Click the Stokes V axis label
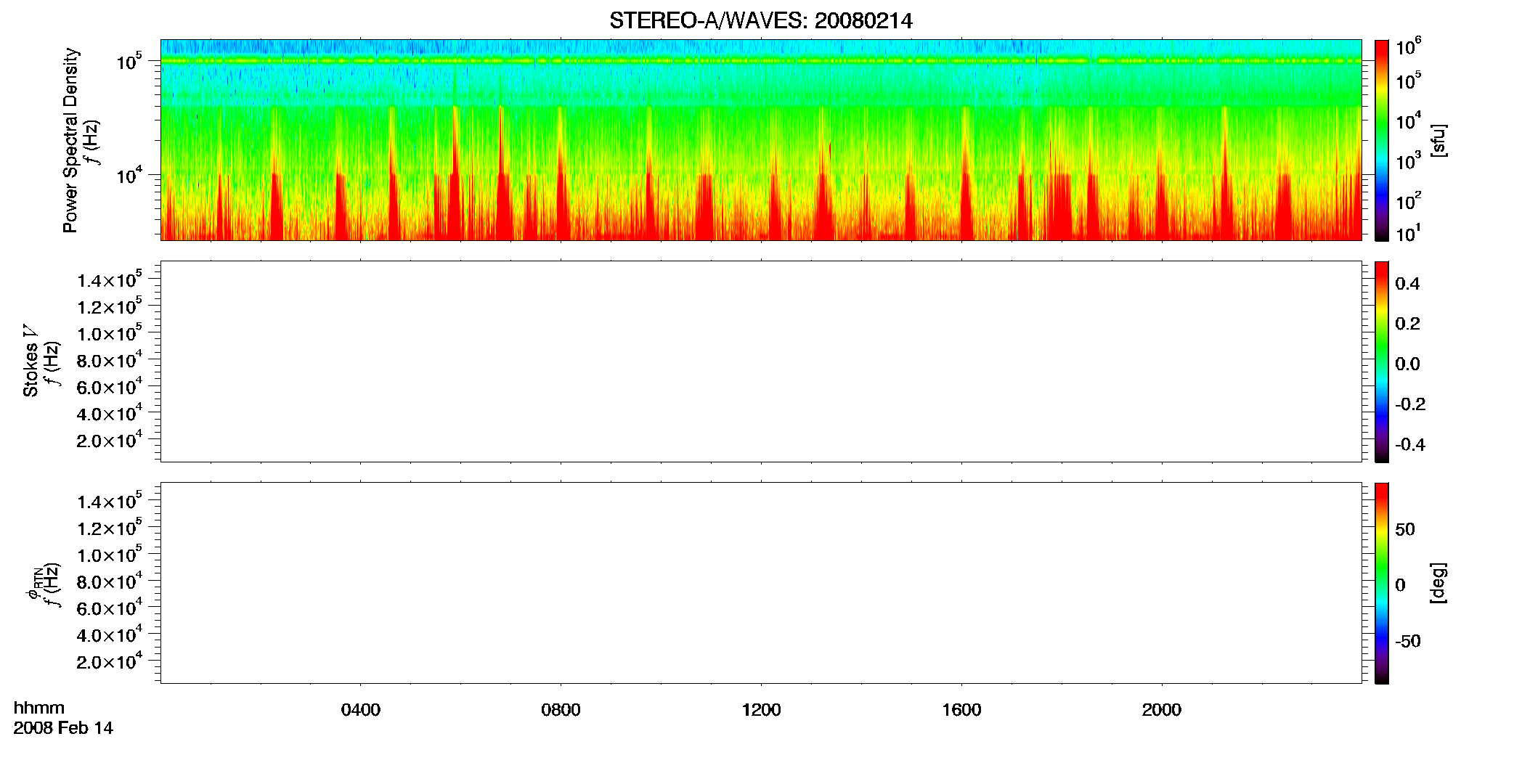 click(30, 361)
